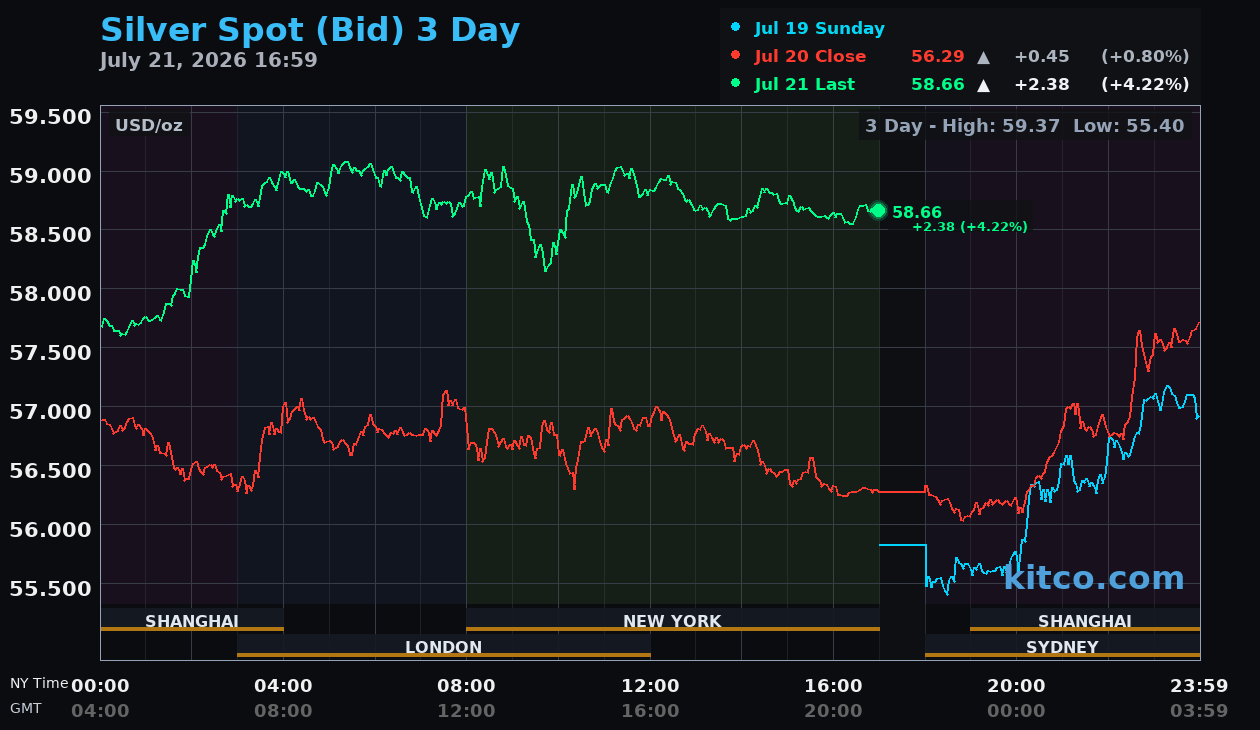Click the left SHANGHAI session bar
The image size is (1260, 730).
click(x=192, y=620)
